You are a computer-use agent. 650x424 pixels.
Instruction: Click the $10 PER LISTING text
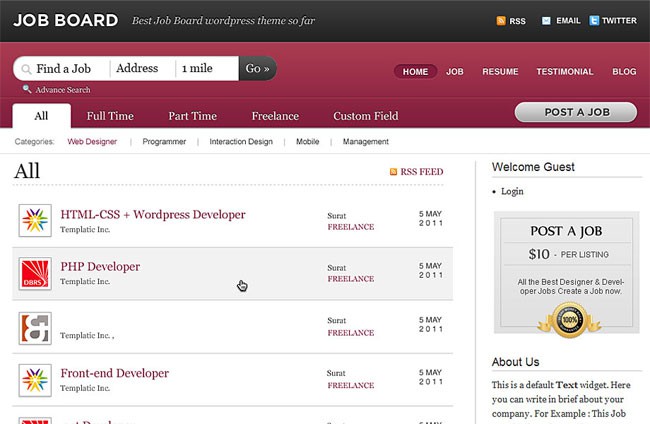[568, 254]
